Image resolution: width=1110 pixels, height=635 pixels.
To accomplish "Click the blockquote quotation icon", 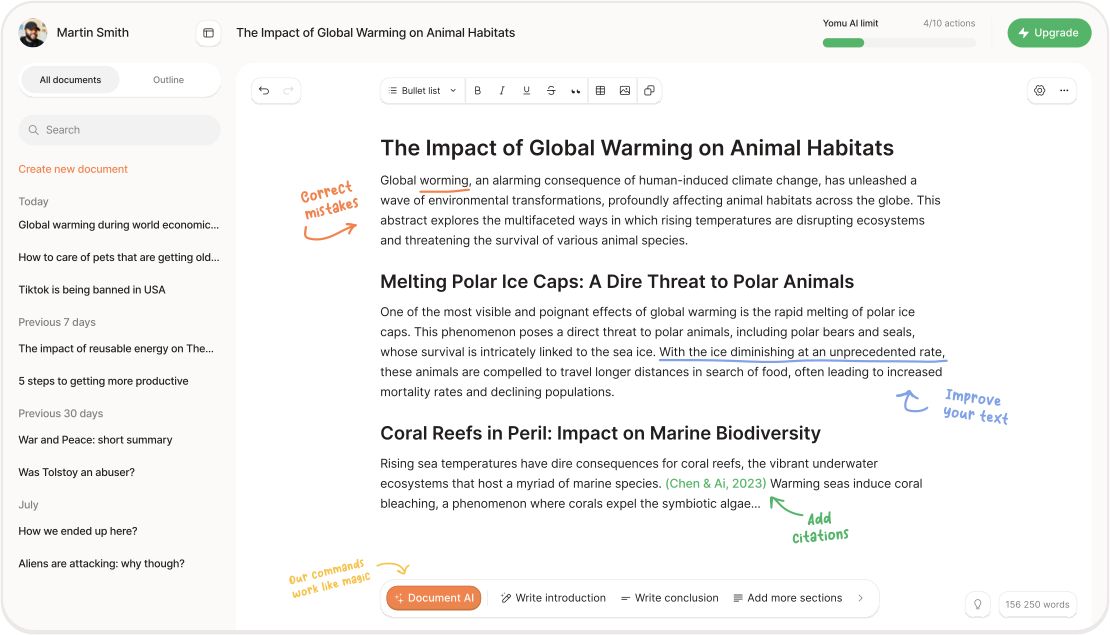I will (x=575, y=91).
